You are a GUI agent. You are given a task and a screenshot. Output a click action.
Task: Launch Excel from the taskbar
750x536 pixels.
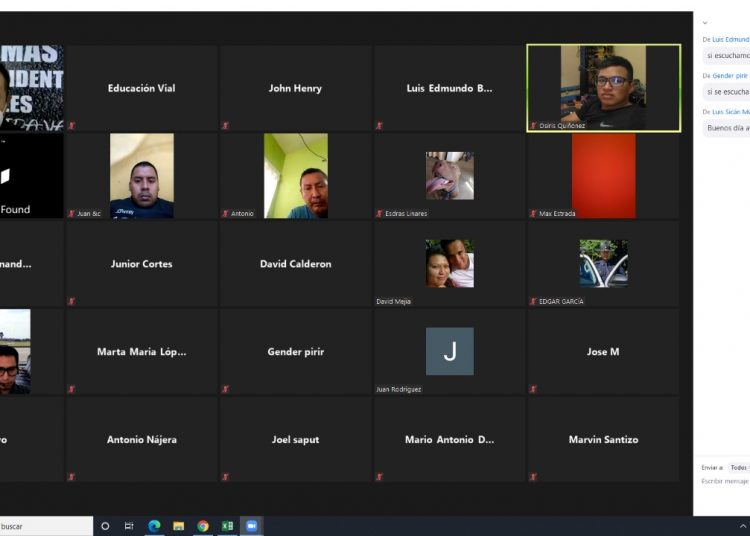pos(227,526)
